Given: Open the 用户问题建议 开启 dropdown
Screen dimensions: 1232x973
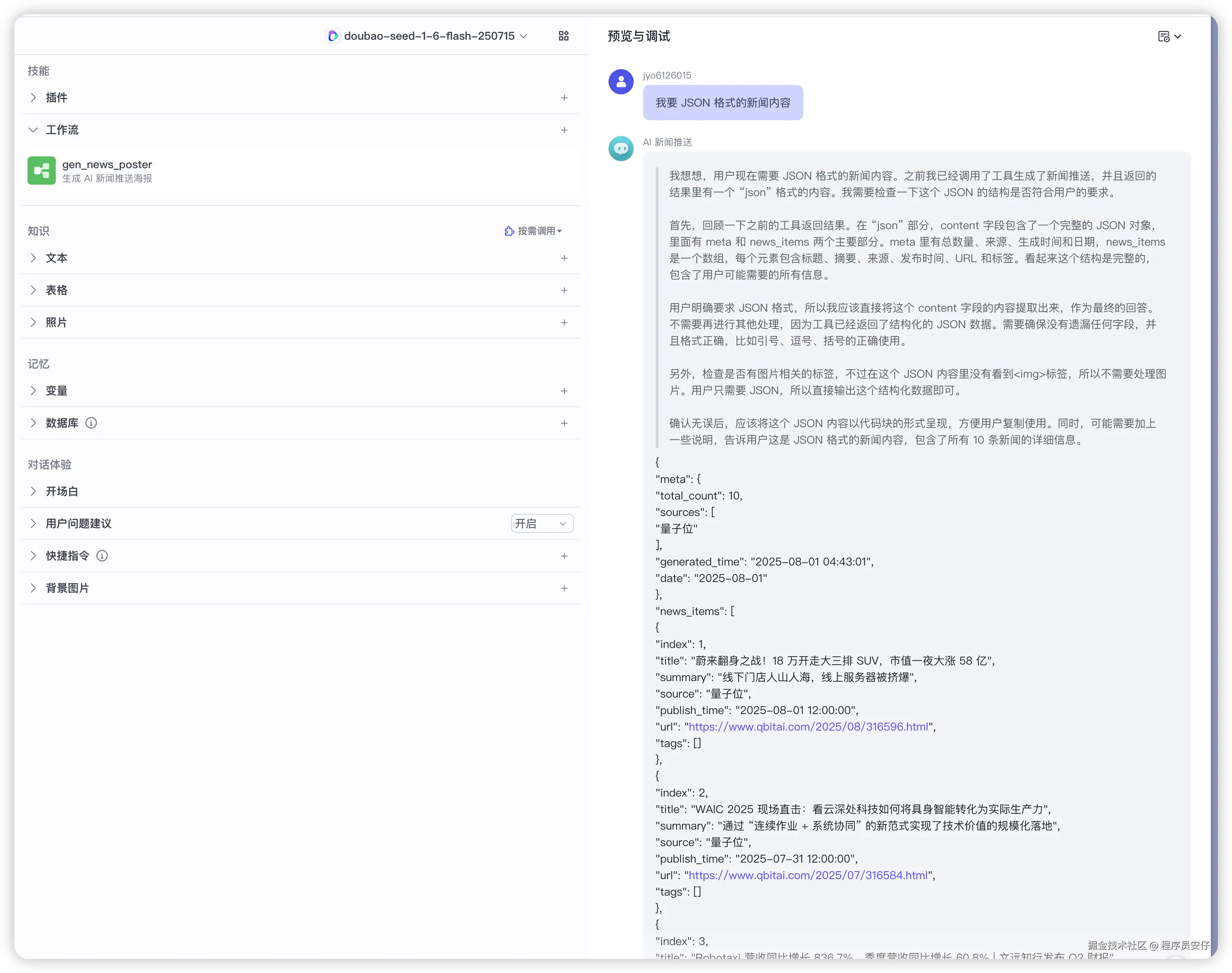Looking at the screenshot, I should click(x=542, y=523).
